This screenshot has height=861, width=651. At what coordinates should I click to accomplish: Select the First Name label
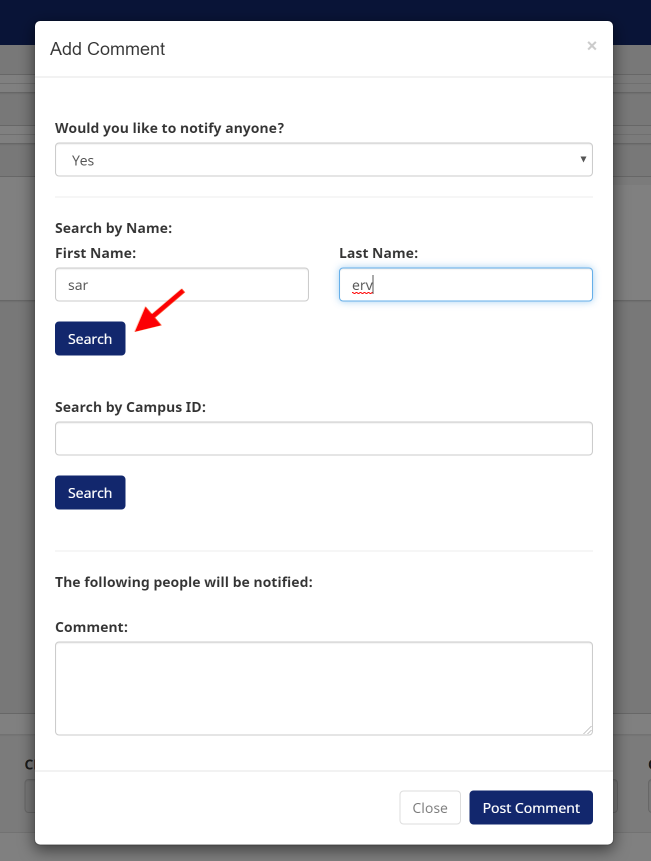click(96, 253)
